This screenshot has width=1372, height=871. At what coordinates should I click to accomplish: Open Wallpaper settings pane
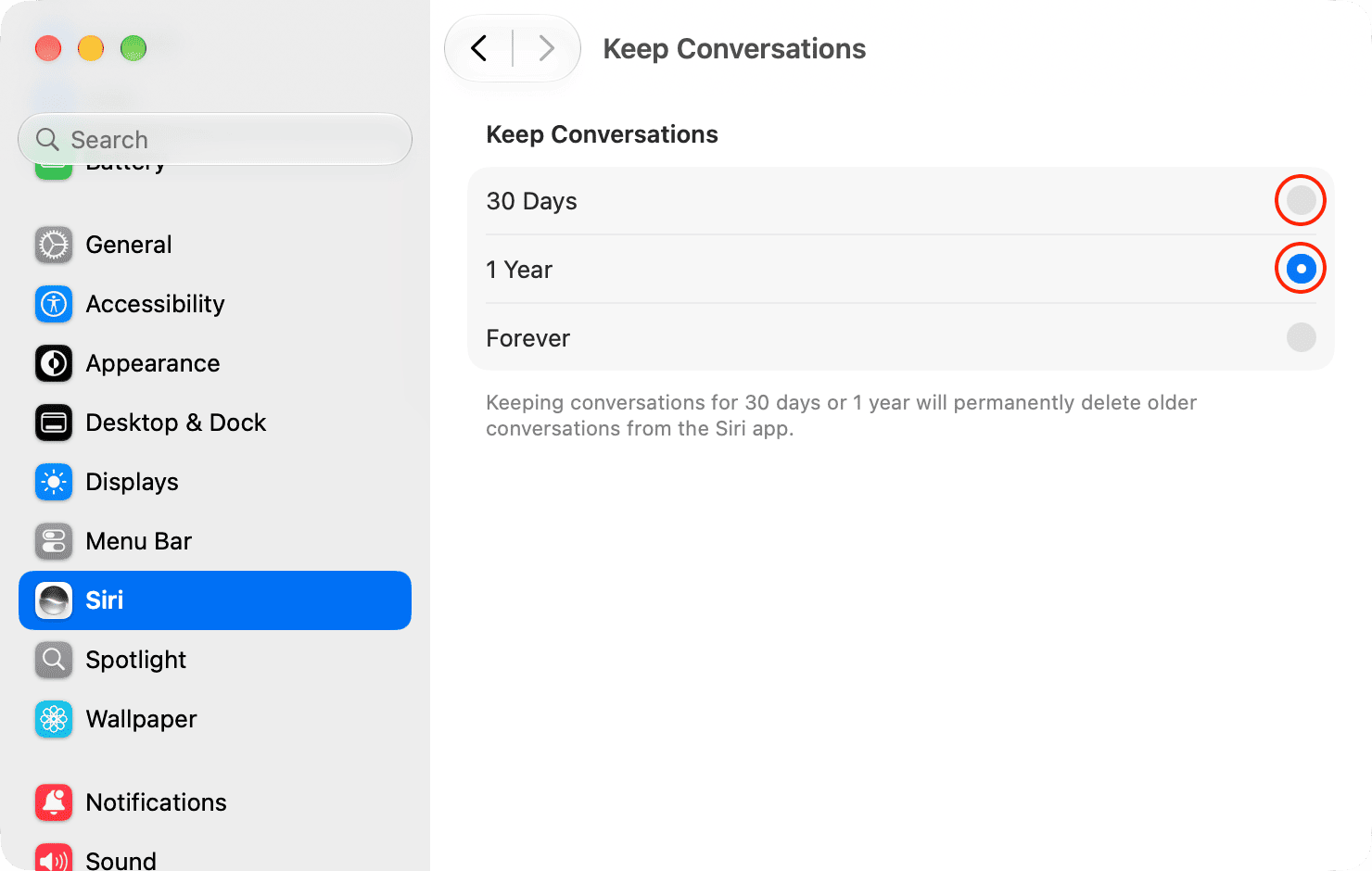coord(215,719)
